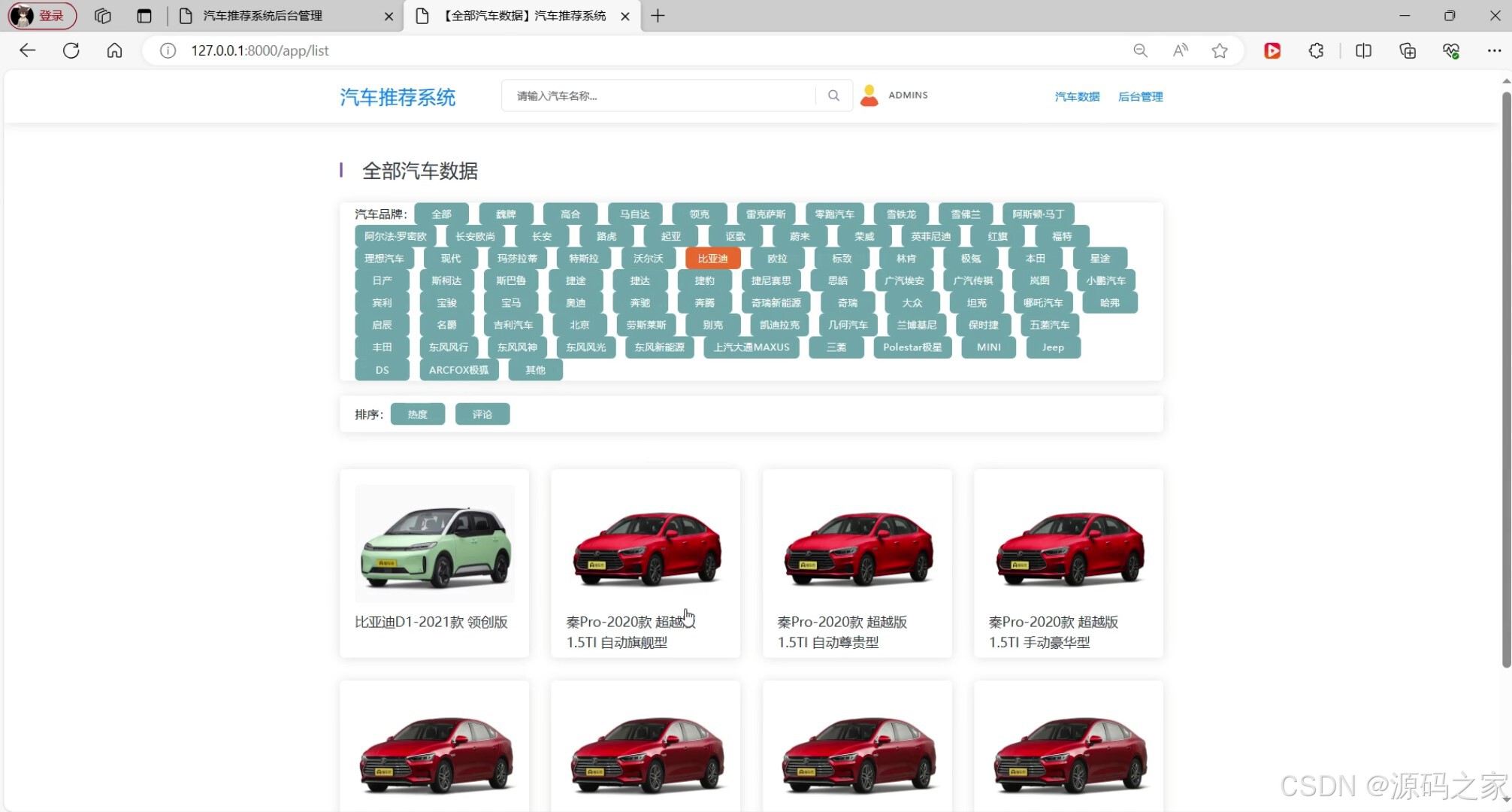Screen dimensions: 1512x812
Task: Click the Read aloud icon in address bar
Action: [1179, 50]
